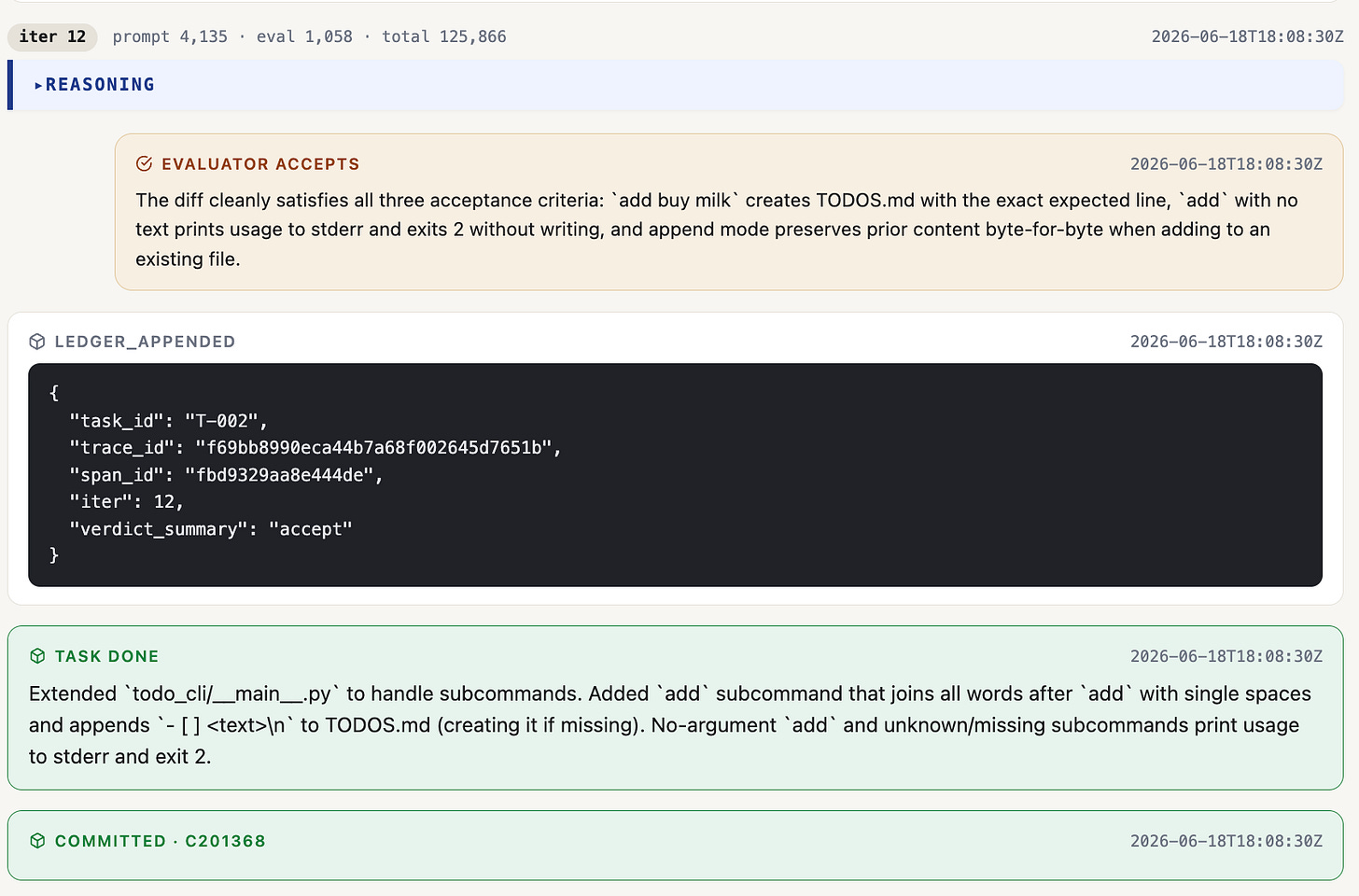Click the Evaluator Accepts timestamp
The height and width of the screenshot is (896, 1359).
point(1226,164)
